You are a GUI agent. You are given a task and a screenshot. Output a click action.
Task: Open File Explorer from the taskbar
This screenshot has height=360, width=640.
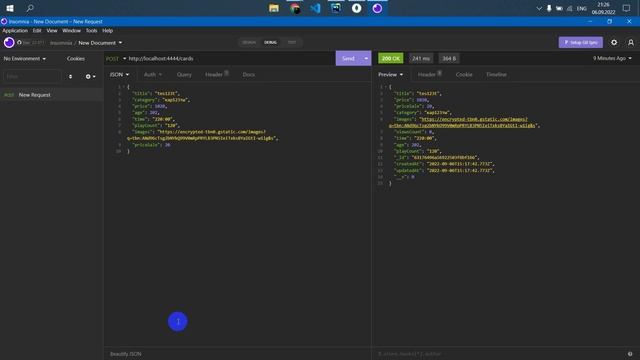pos(274,8)
